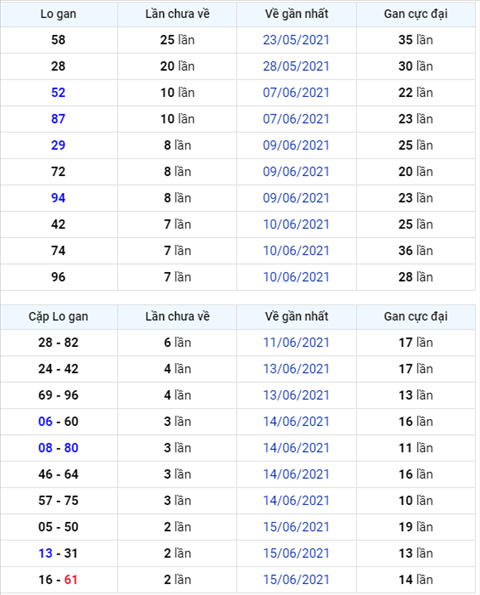Image resolution: width=480 pixels, height=595 pixels.
Task: Open the 11/06/2021 date link
Action: pyautogui.click(x=296, y=342)
